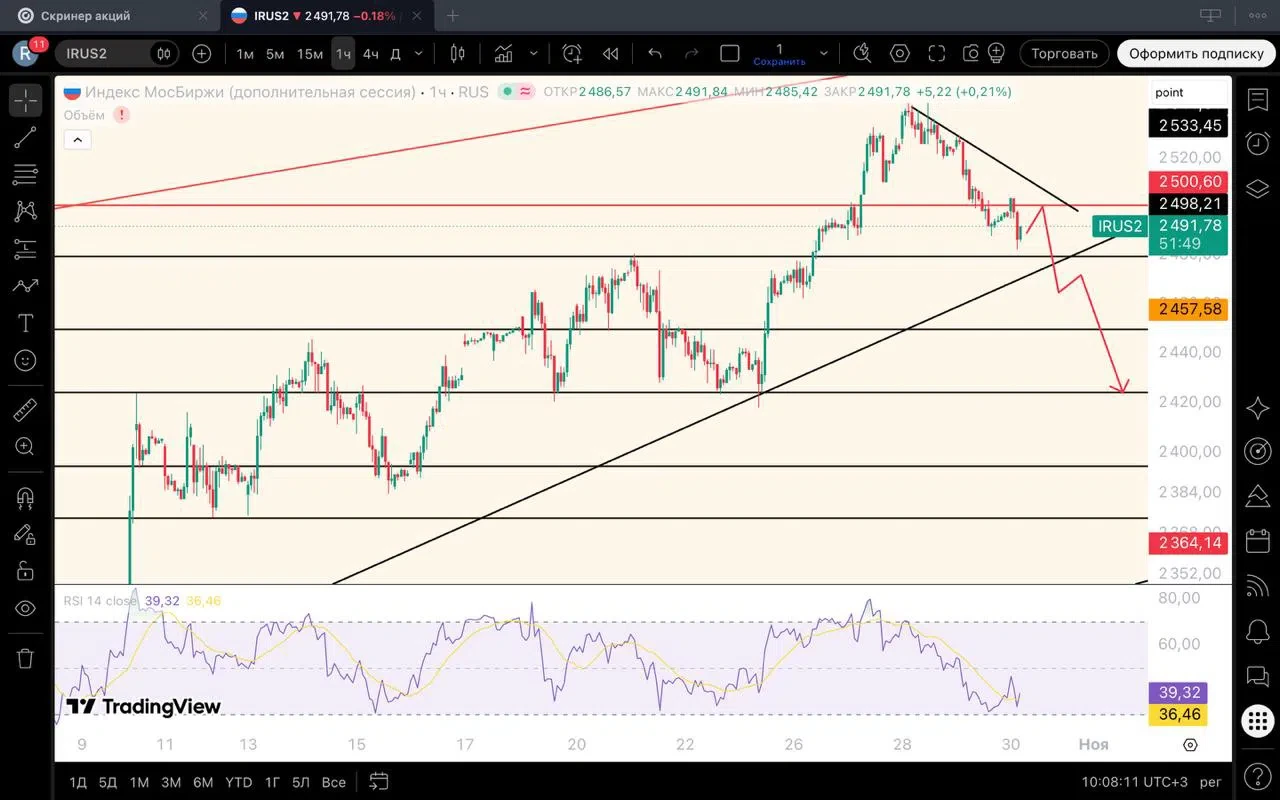1280x800 pixels.
Task: Open the save layout dropdown arrow
Action: pos(824,54)
